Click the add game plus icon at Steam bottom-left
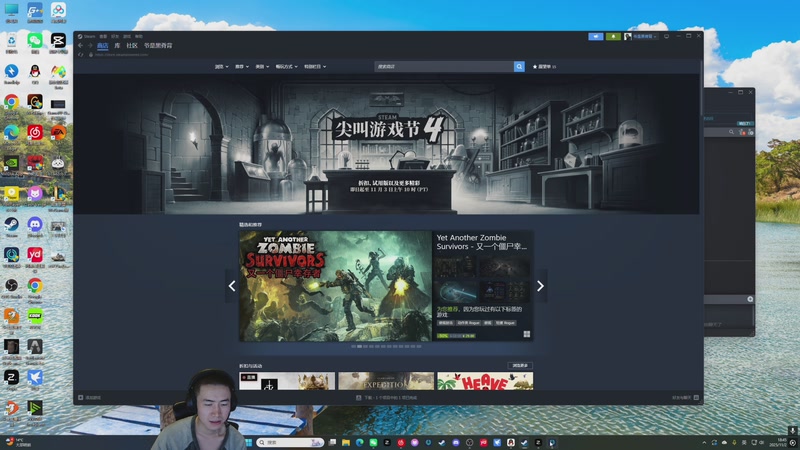Viewport: 800px width, 450px height. click(81, 397)
